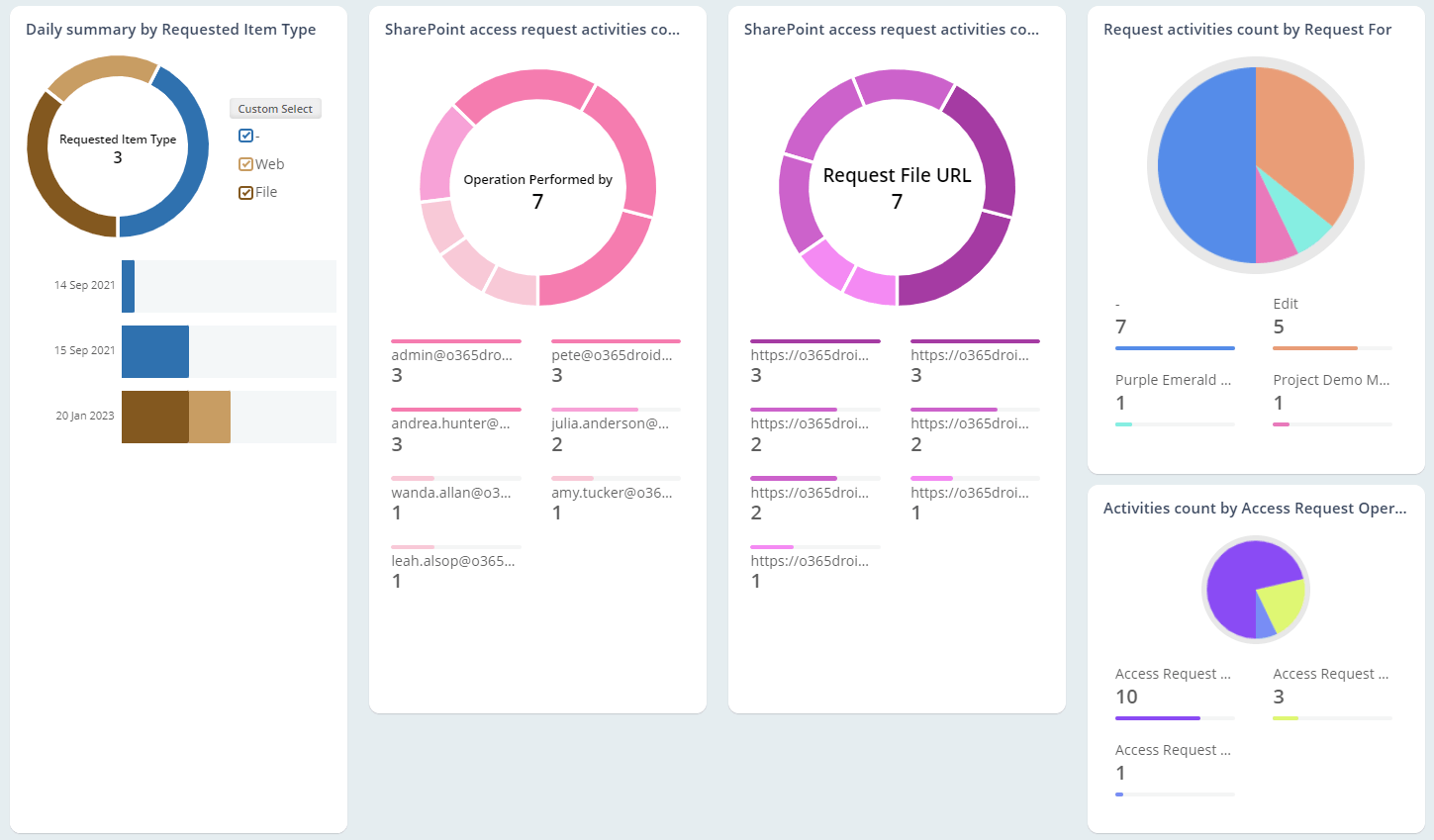Click the Project Demo M... legend entry
1434x840 pixels.
pos(1331,381)
